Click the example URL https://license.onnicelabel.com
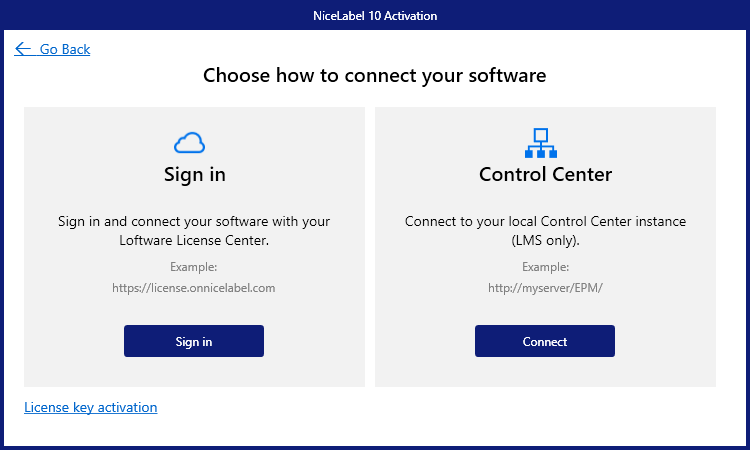The width and height of the screenshot is (750, 450). point(194,288)
